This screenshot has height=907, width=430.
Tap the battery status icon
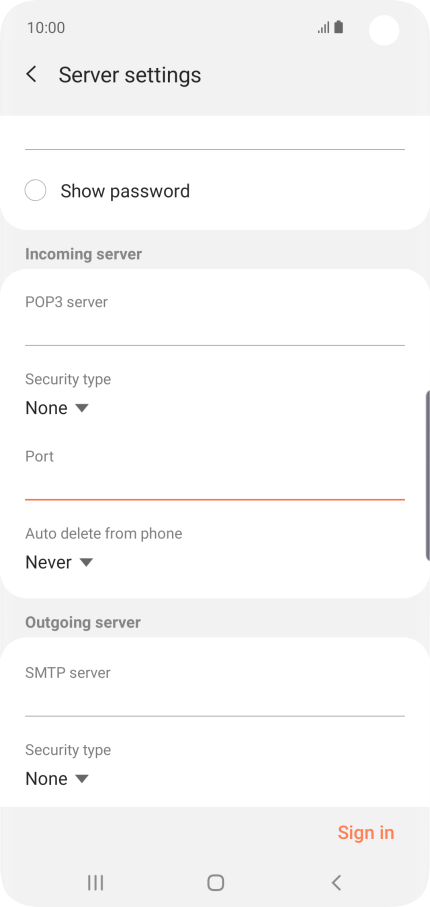pyautogui.click(x=339, y=27)
